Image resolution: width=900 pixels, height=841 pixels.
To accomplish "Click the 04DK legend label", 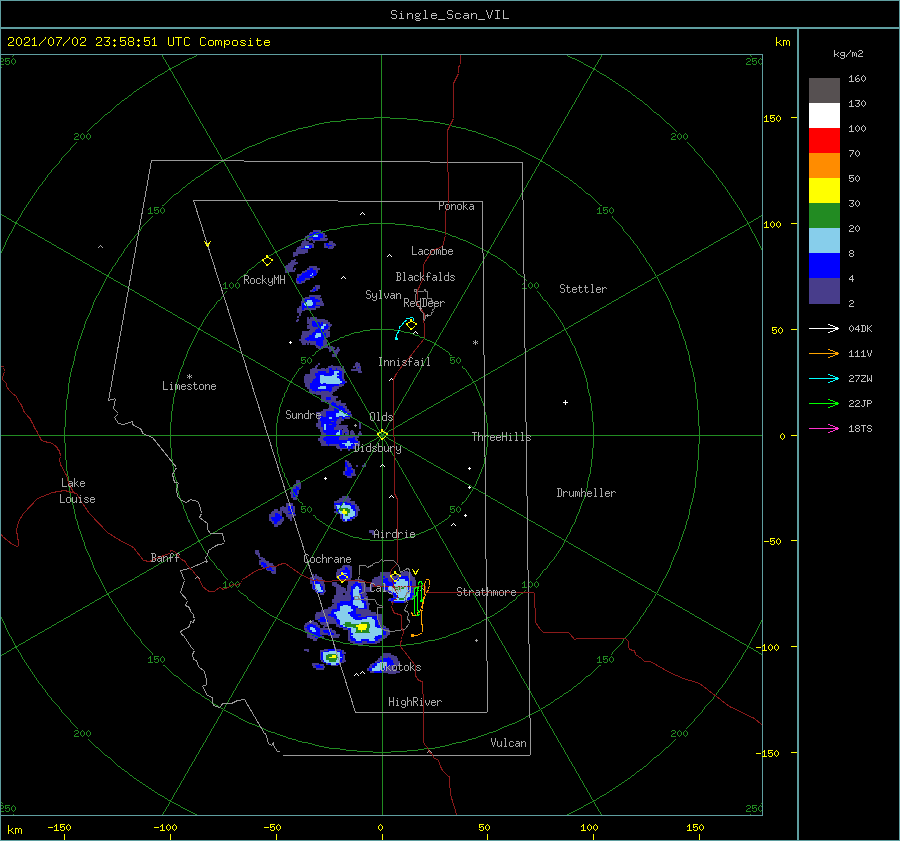I will tap(860, 328).
